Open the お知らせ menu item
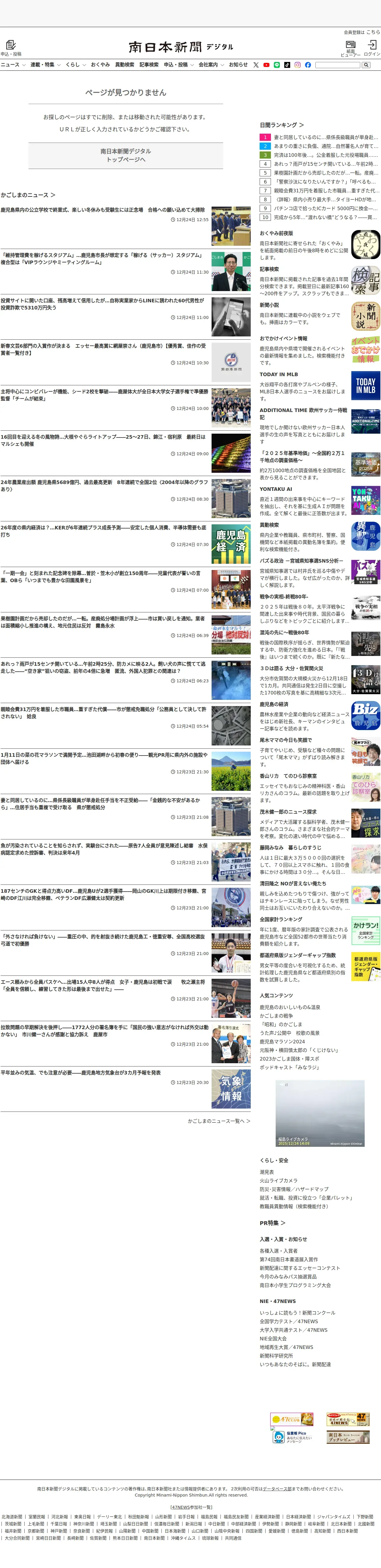This screenshot has width=381, height=1568. pos(238,65)
